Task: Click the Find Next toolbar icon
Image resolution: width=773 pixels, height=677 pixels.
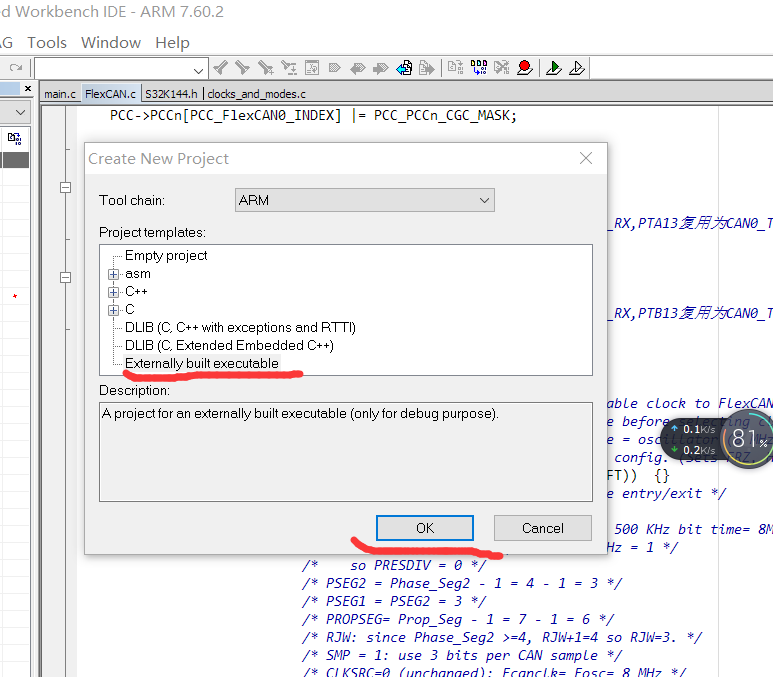Action: tap(242, 68)
